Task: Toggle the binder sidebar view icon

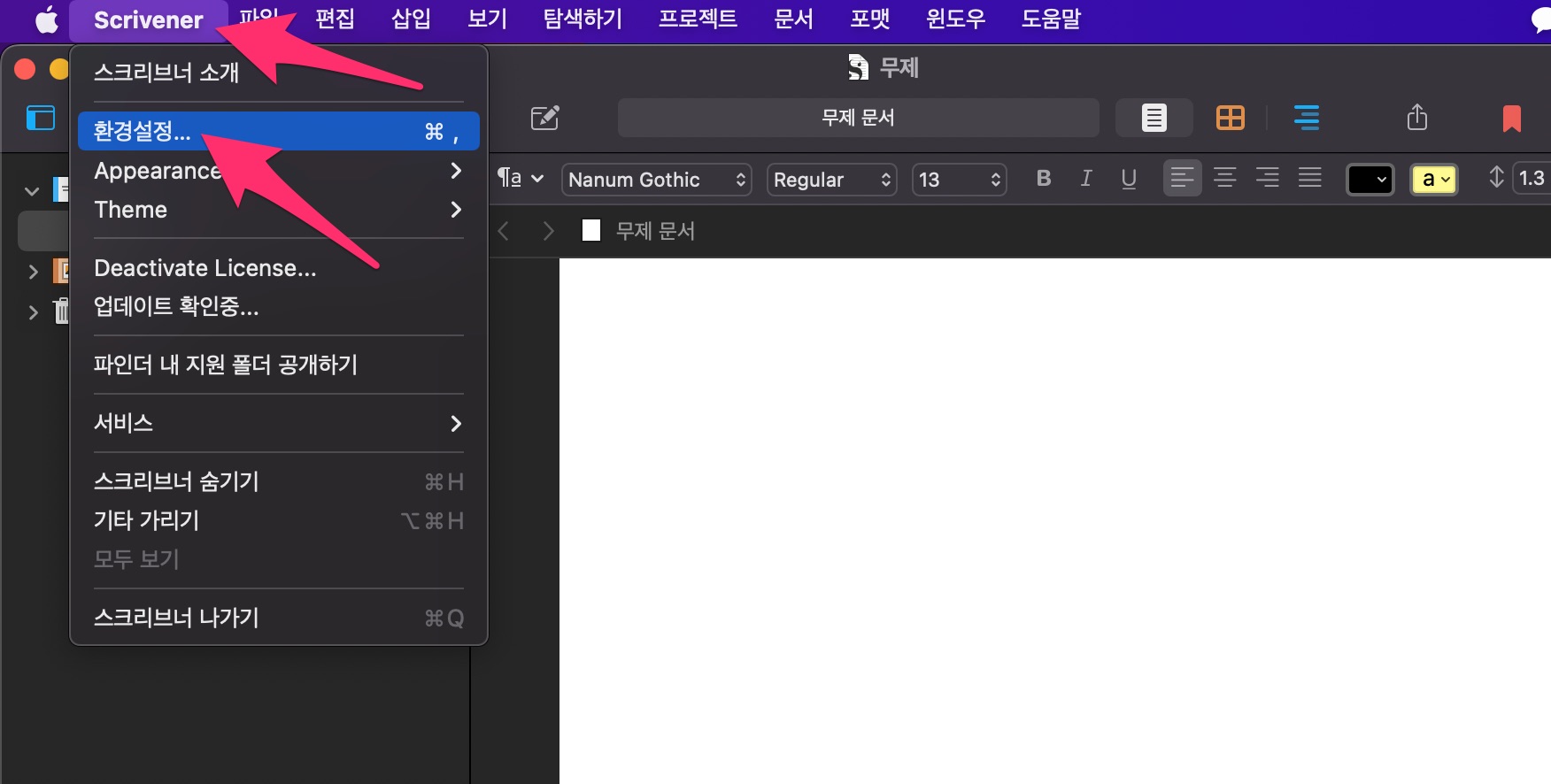Action: 41,118
